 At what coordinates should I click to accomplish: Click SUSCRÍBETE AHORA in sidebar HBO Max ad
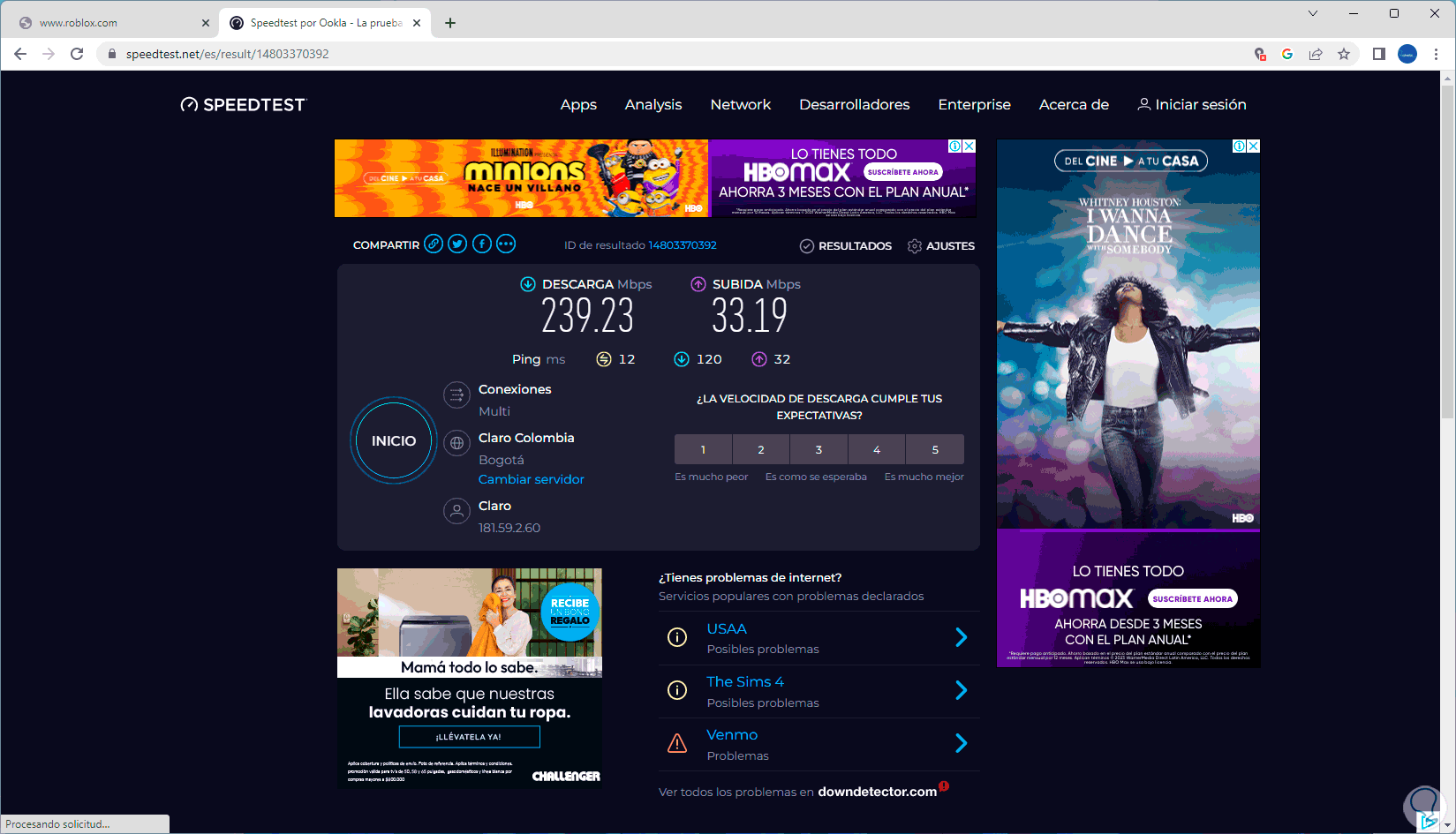[1192, 598]
